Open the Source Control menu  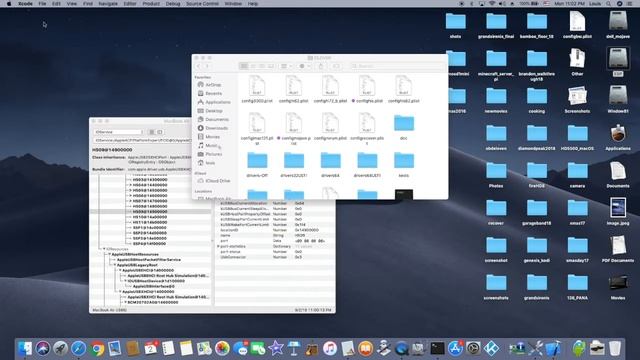[202, 4]
